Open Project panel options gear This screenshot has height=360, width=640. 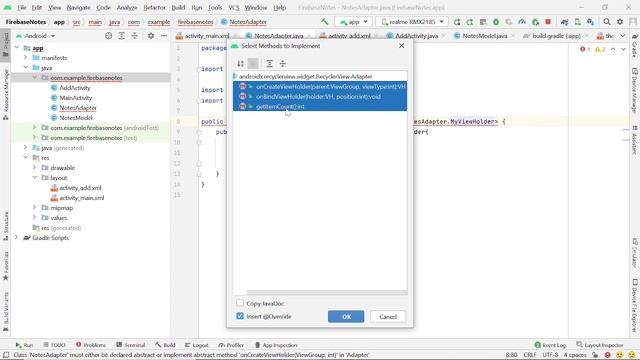(151, 36)
